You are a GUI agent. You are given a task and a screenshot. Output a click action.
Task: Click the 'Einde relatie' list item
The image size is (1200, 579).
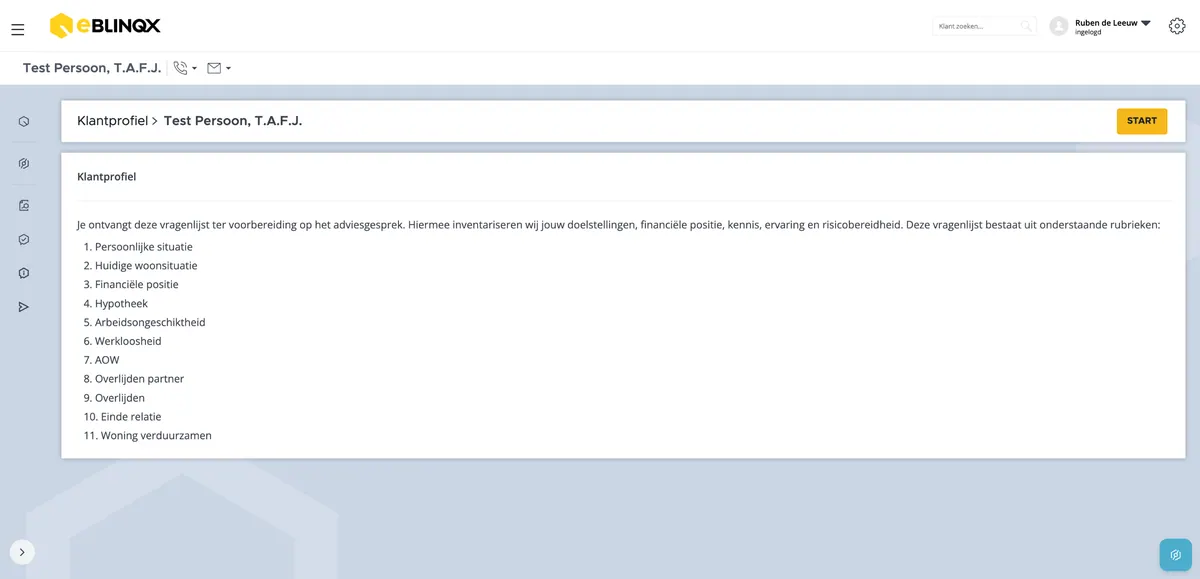pyautogui.click(x=131, y=417)
